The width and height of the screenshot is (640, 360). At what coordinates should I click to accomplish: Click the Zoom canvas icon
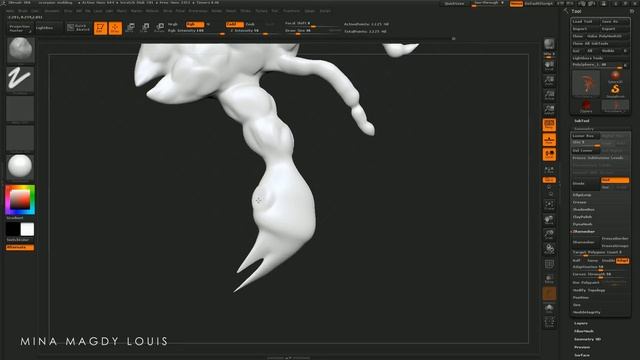pyautogui.click(x=549, y=81)
